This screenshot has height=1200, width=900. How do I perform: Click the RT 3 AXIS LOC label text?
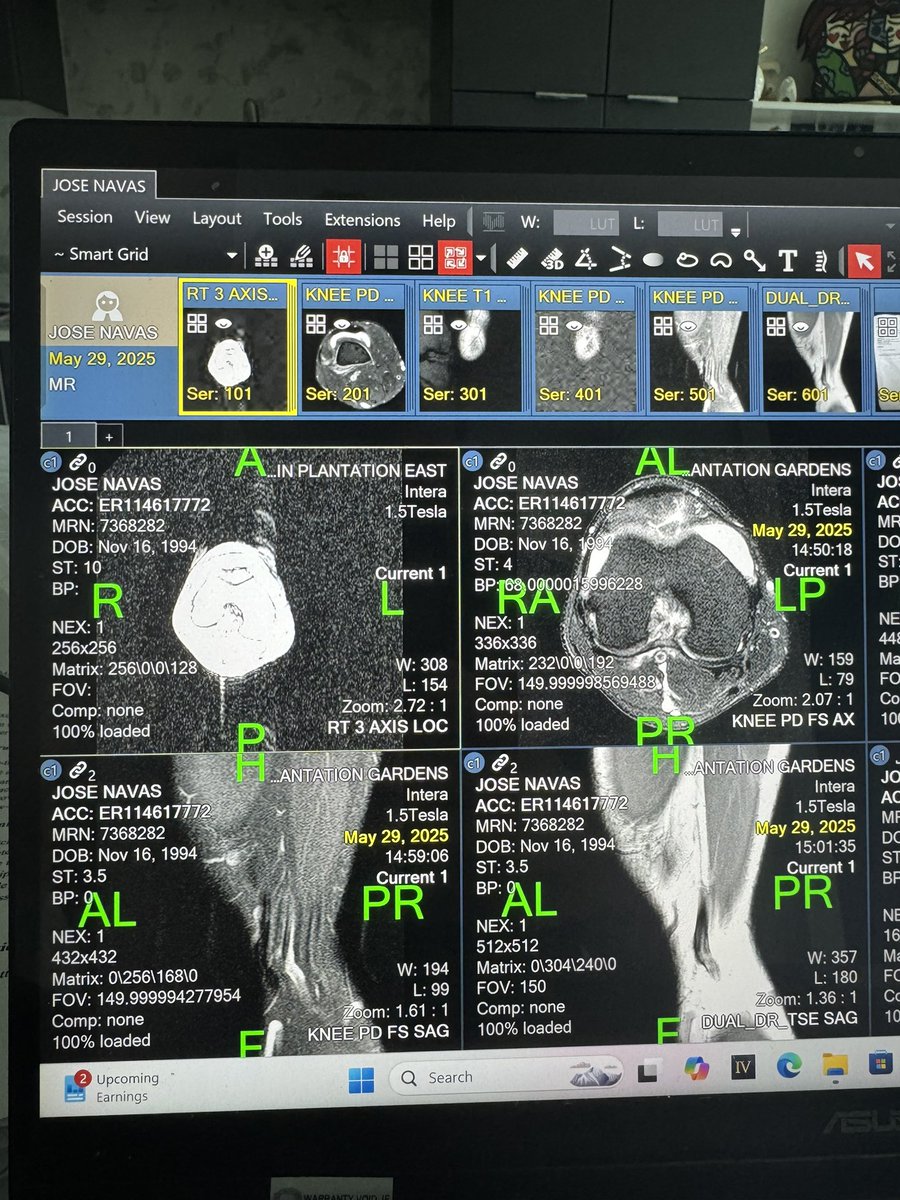tap(387, 726)
